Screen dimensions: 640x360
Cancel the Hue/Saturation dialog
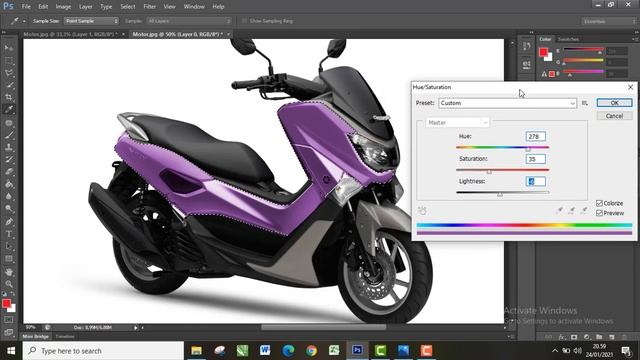[x=614, y=116]
